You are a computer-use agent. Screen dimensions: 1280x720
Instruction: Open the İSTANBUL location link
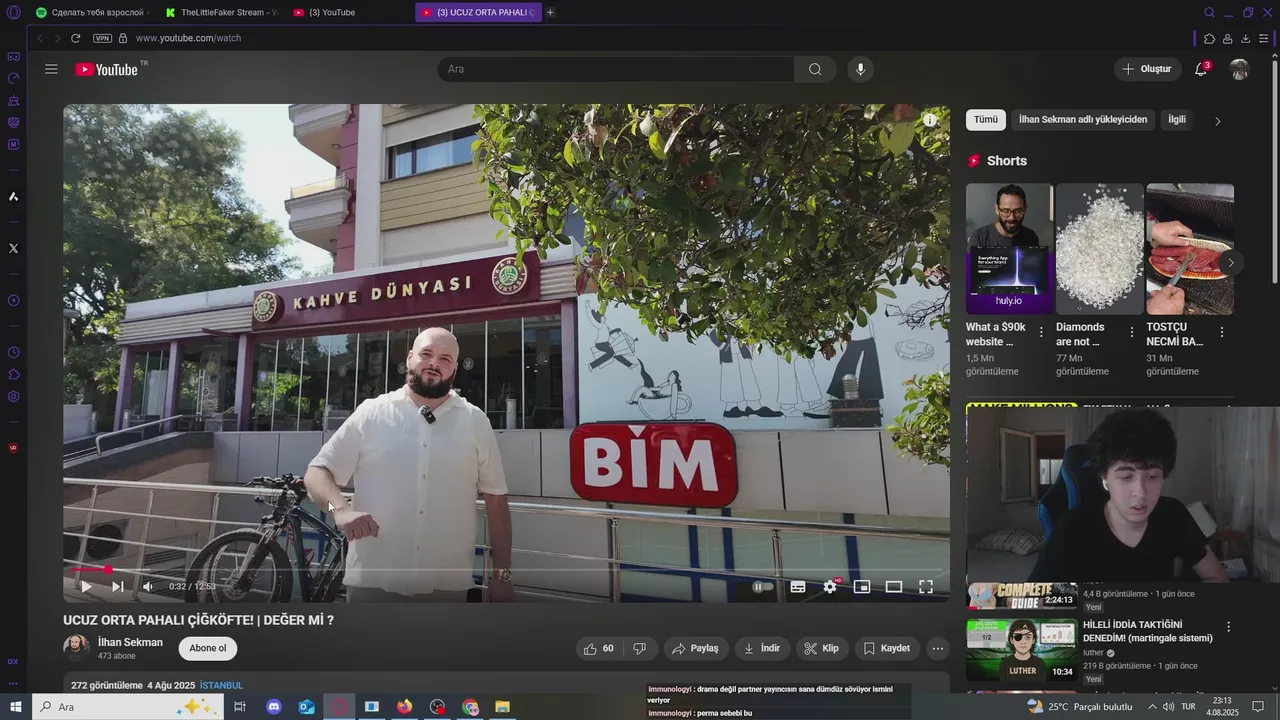click(x=221, y=685)
